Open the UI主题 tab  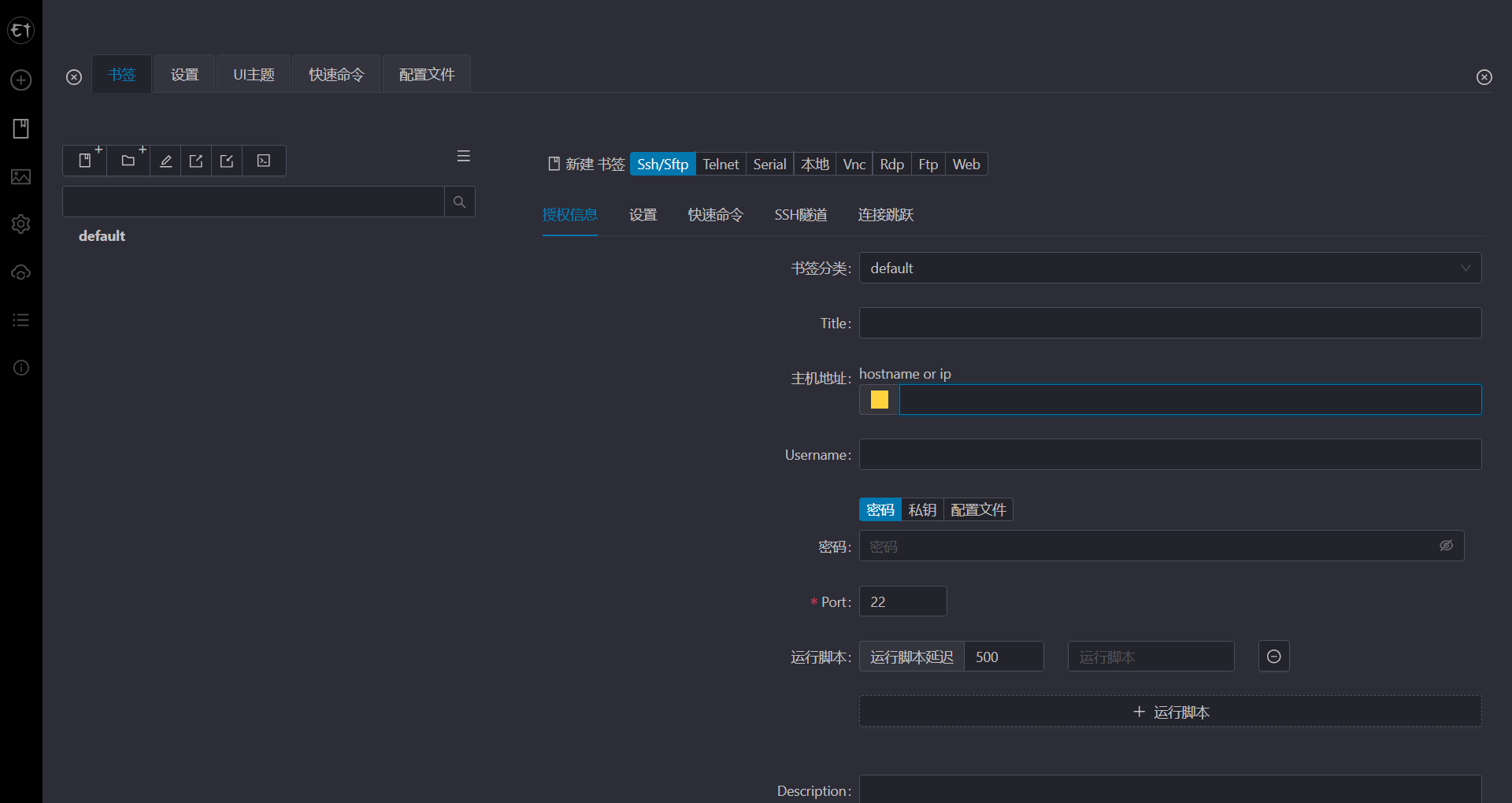click(x=254, y=75)
